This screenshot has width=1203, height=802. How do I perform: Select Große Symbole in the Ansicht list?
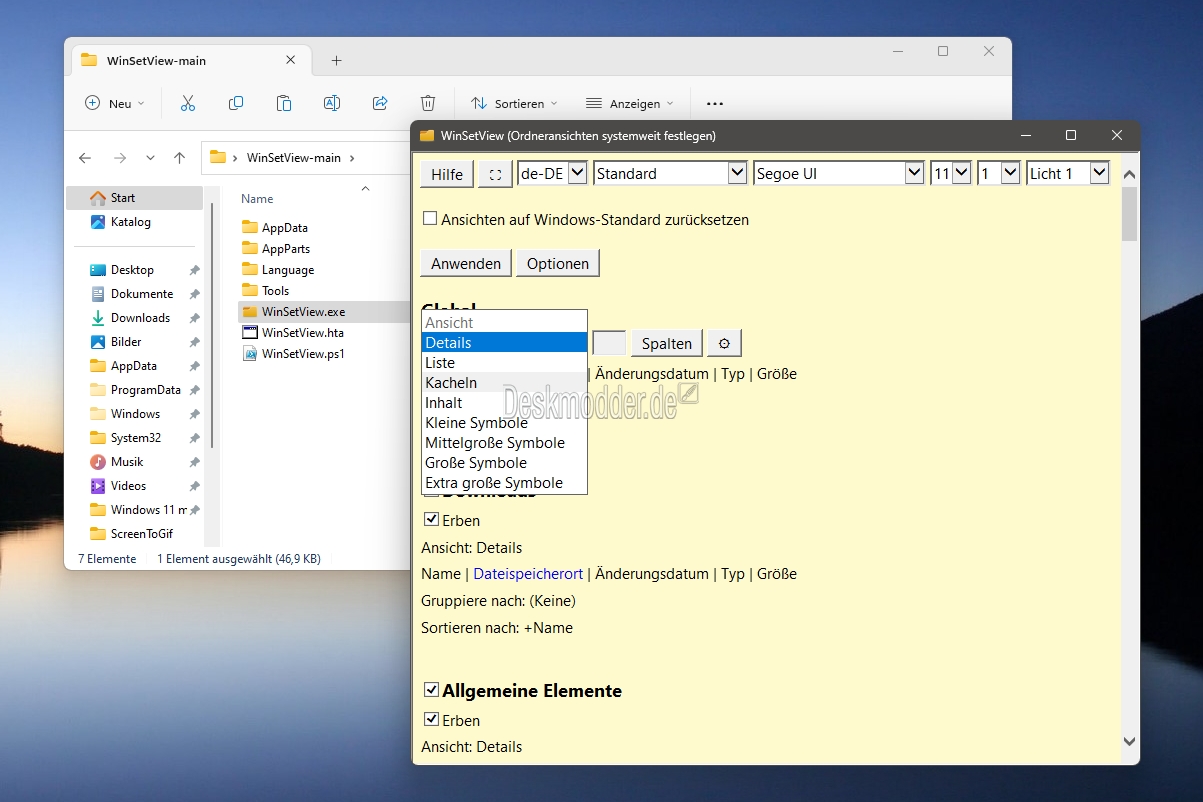[505, 463]
